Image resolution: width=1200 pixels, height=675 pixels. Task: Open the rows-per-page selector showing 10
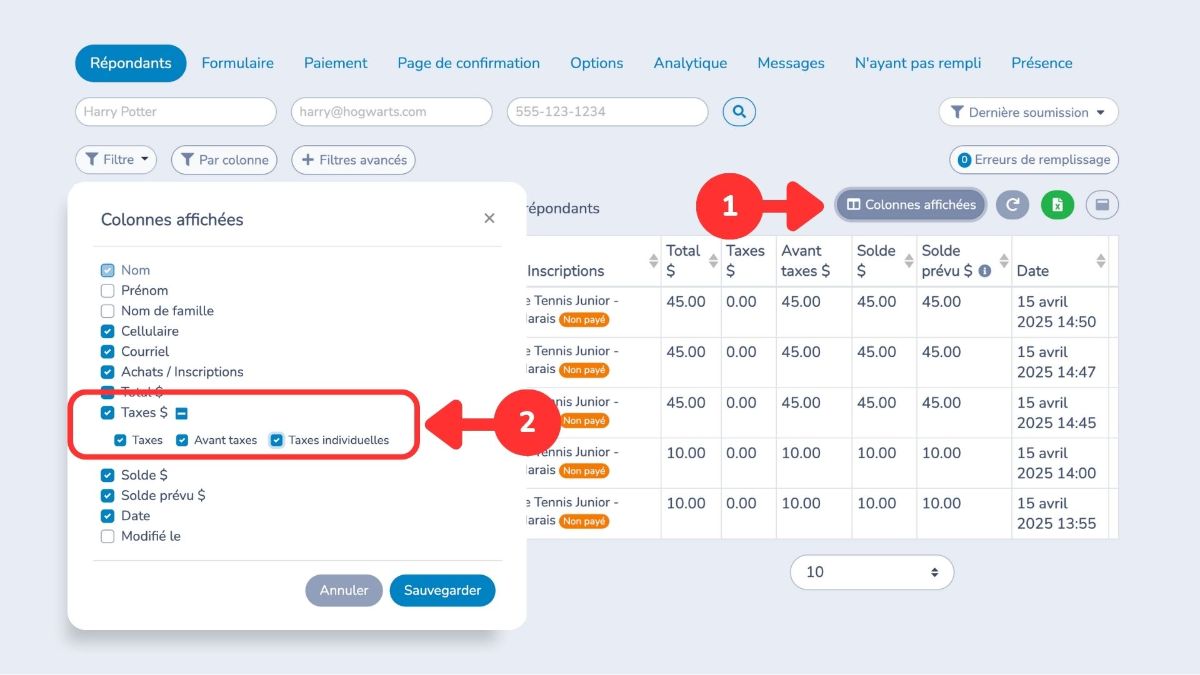click(872, 572)
